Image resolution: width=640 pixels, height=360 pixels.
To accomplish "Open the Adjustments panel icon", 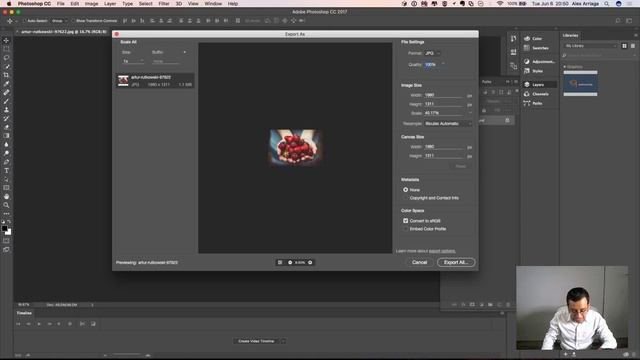I will (x=527, y=62).
